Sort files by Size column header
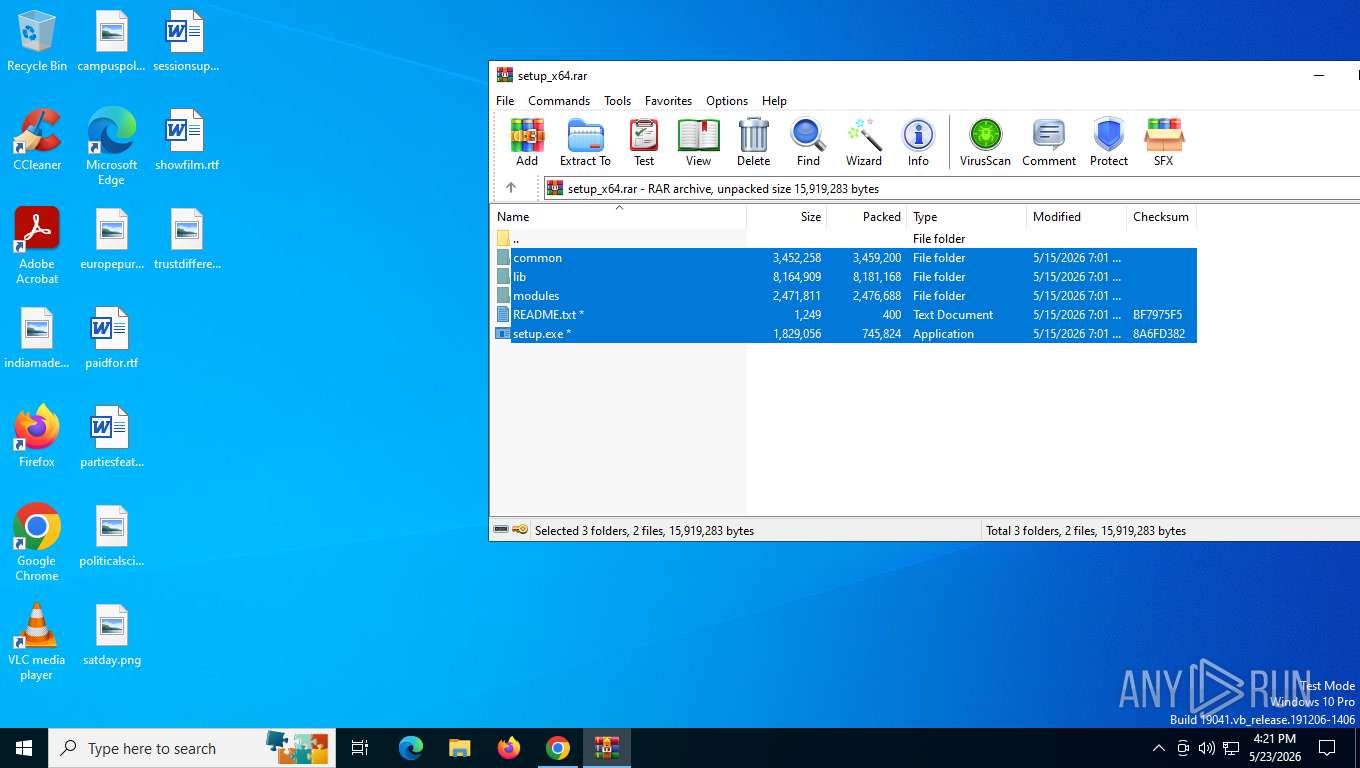 click(787, 217)
